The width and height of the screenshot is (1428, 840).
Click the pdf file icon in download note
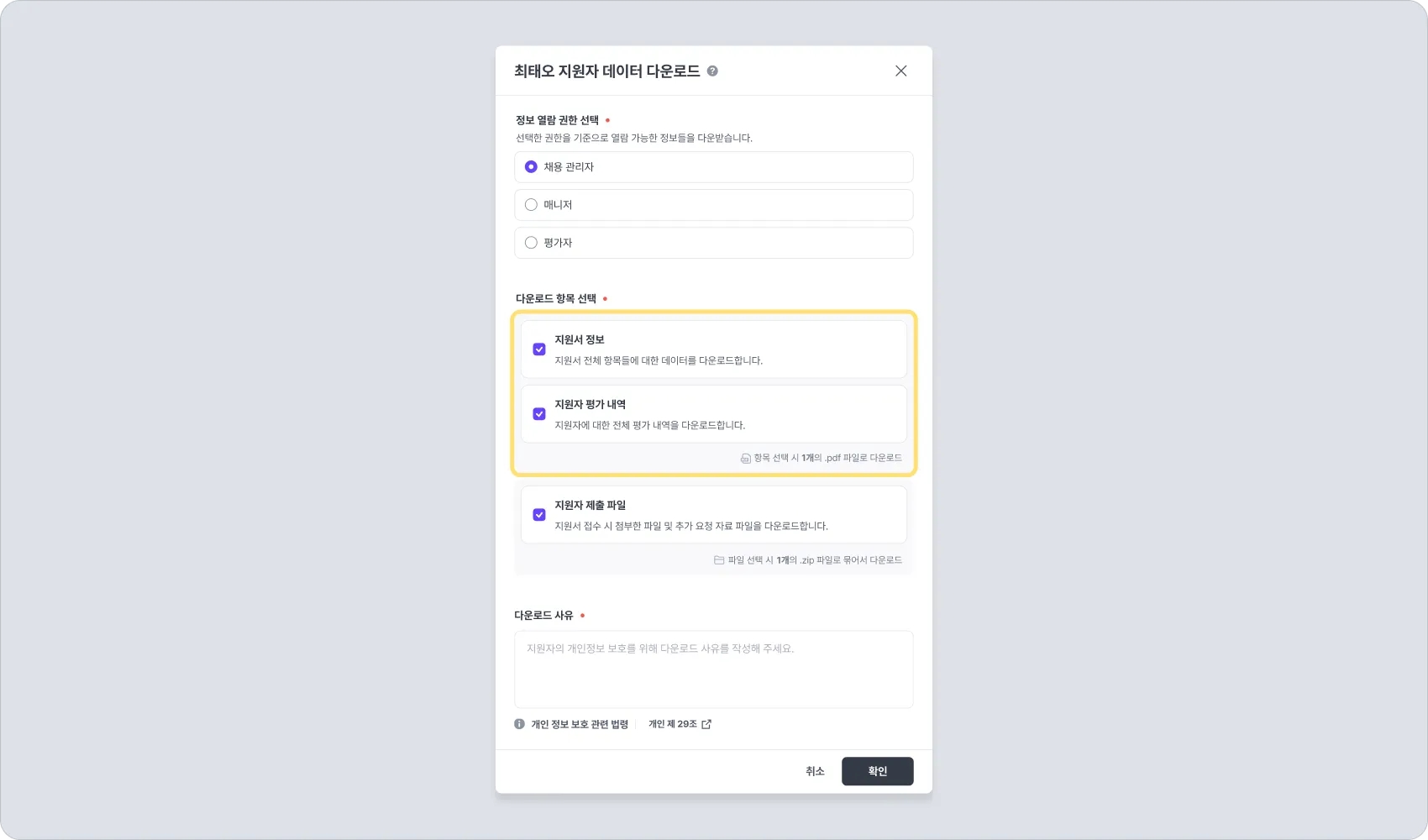tap(745, 459)
